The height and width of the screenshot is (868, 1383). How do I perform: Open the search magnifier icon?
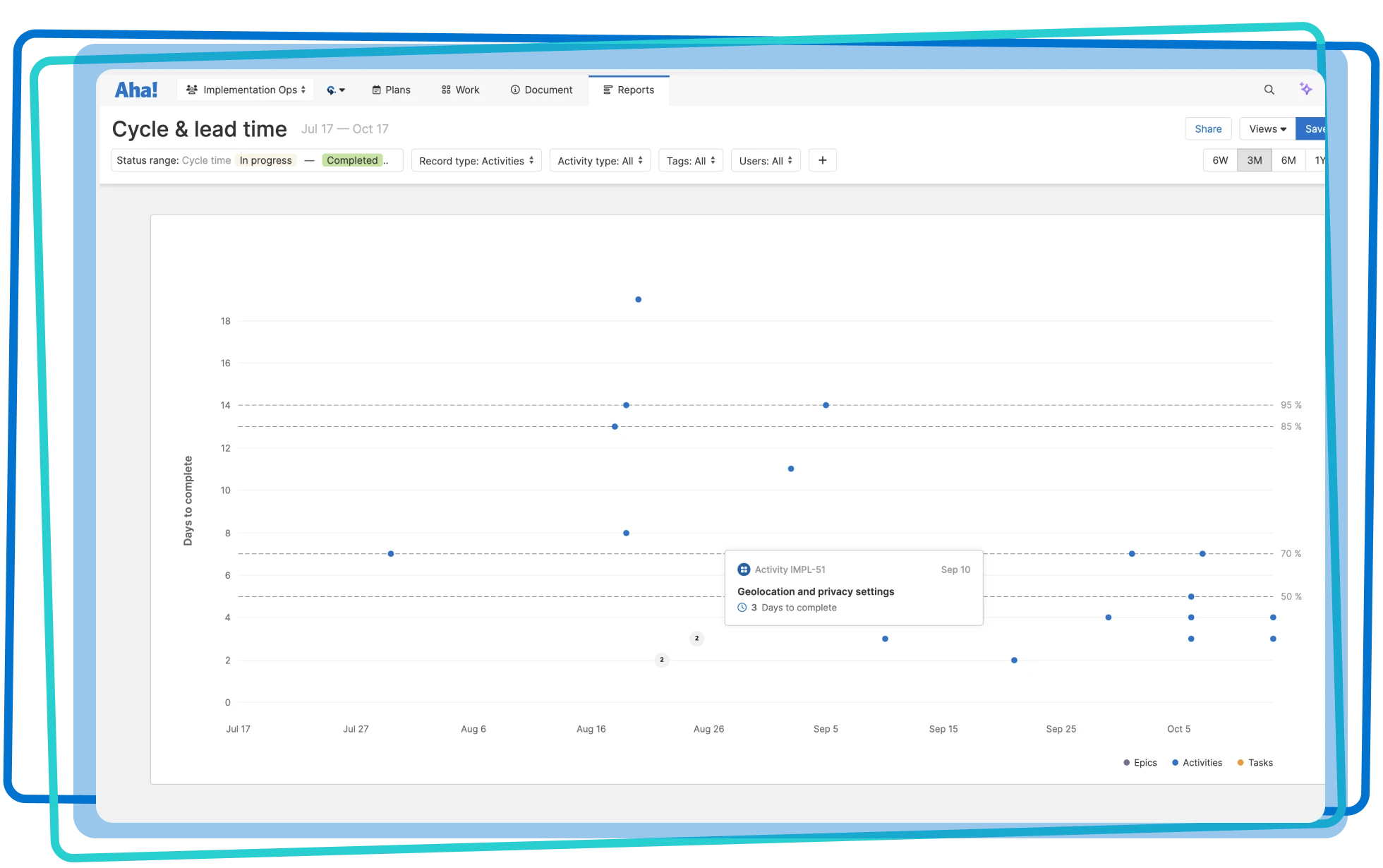[x=1269, y=90]
